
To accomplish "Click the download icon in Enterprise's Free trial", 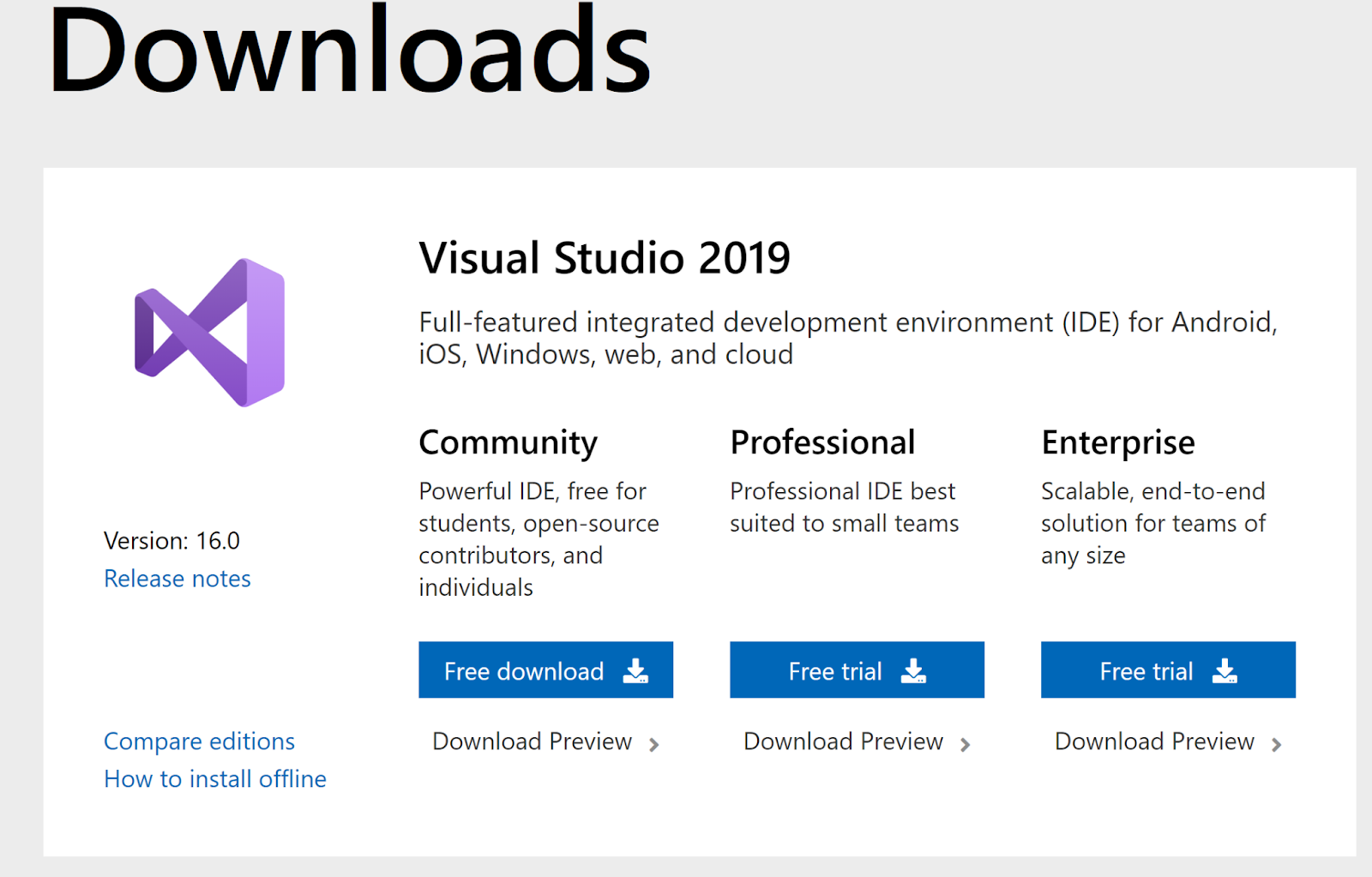I will click(1225, 670).
